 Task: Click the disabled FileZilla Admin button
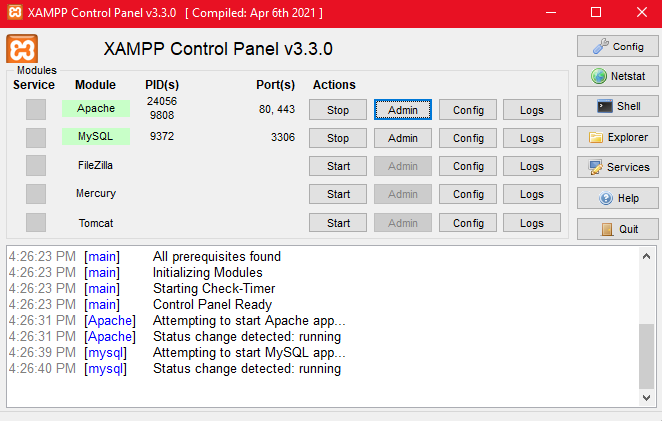tap(403, 166)
